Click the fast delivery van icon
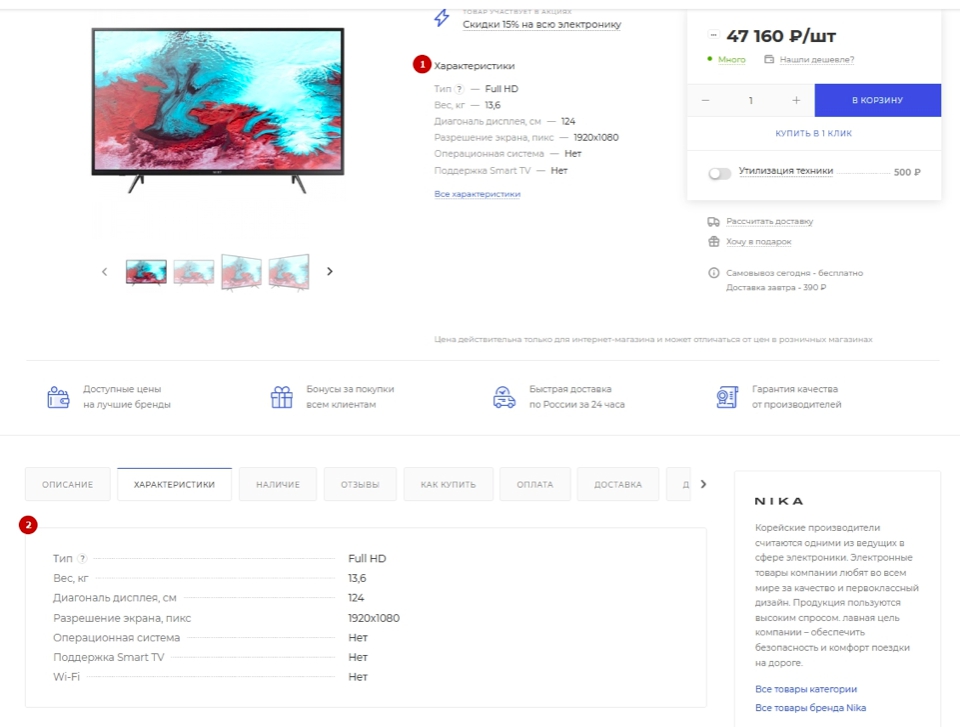 pos(504,397)
